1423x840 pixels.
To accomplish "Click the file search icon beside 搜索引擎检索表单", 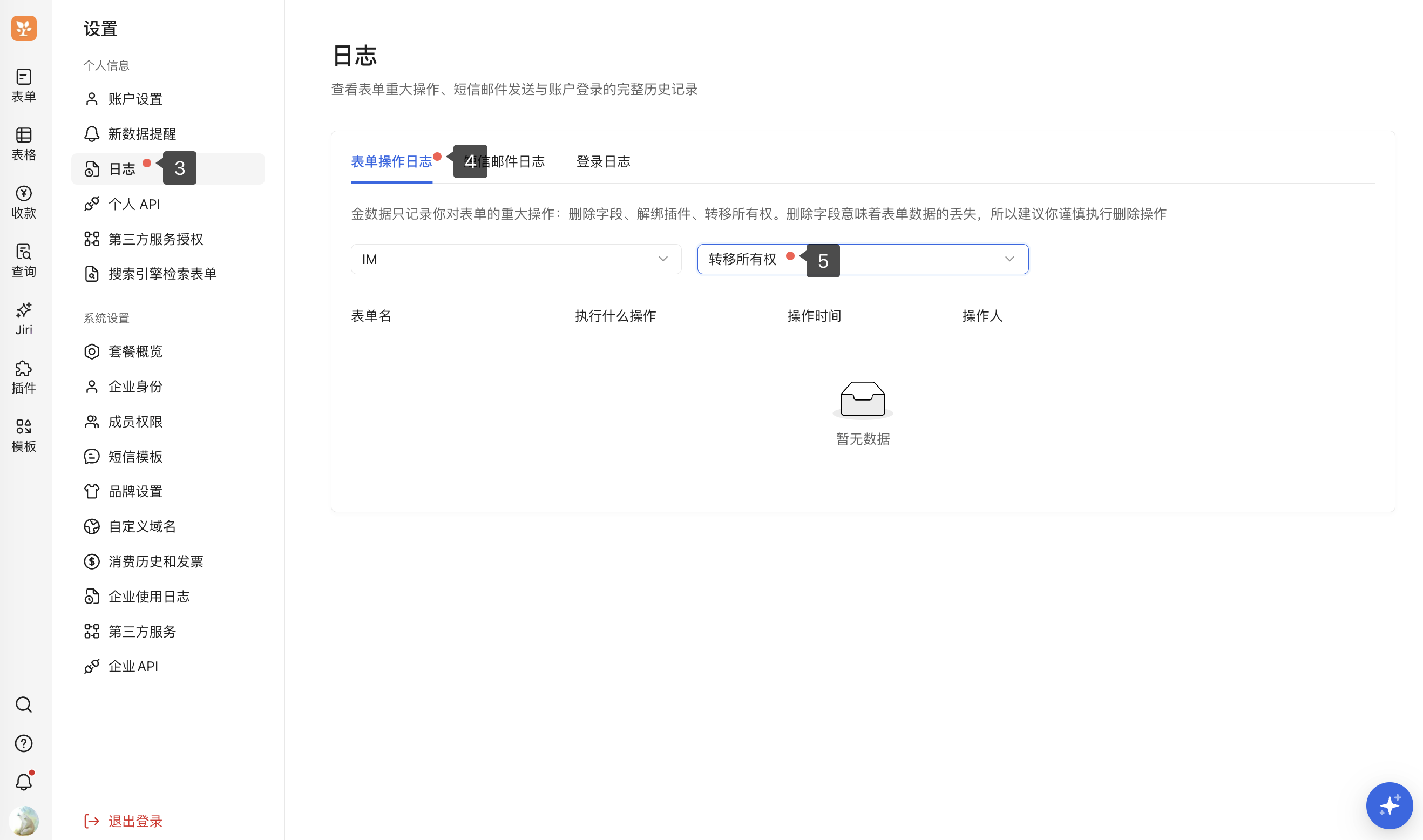I will (x=92, y=274).
